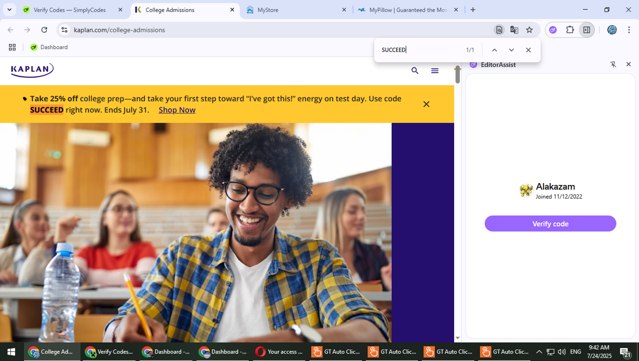This screenshot has width=639, height=361.
Task: Close the MyPillow tab
Action: point(456,10)
